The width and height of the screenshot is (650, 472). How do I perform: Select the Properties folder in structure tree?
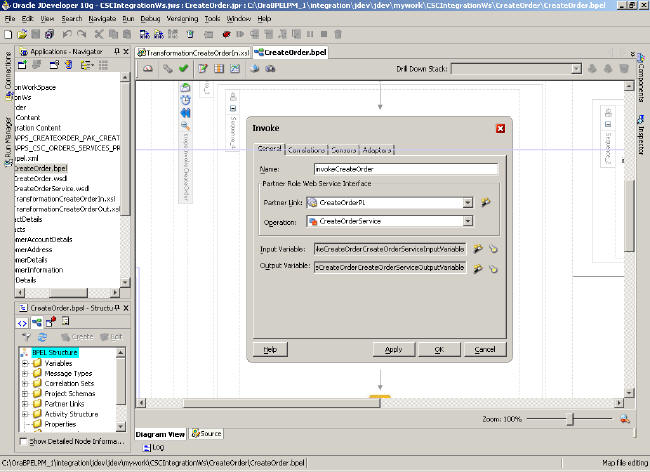[x=60, y=424]
